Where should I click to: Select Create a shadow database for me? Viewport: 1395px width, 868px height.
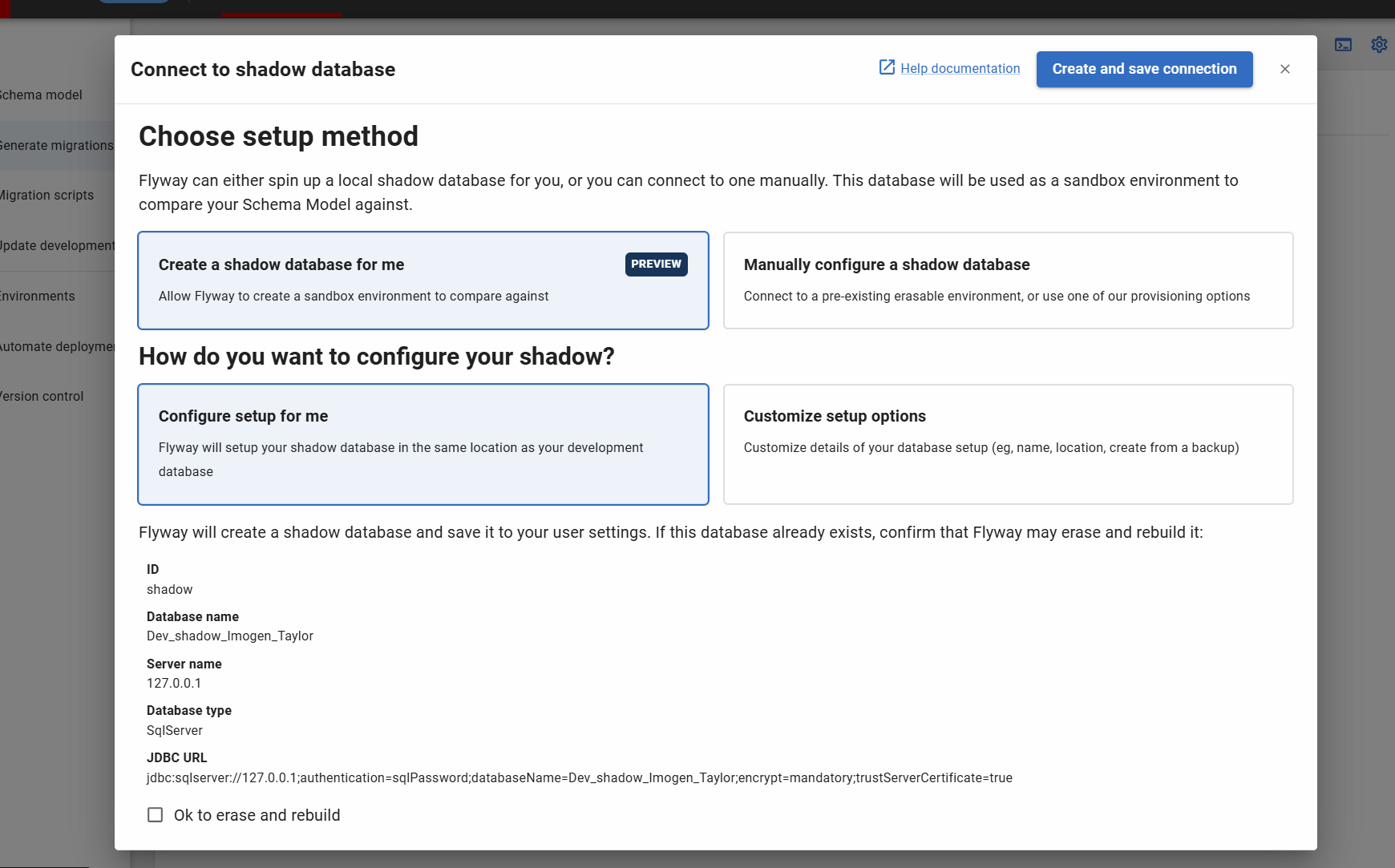click(423, 281)
